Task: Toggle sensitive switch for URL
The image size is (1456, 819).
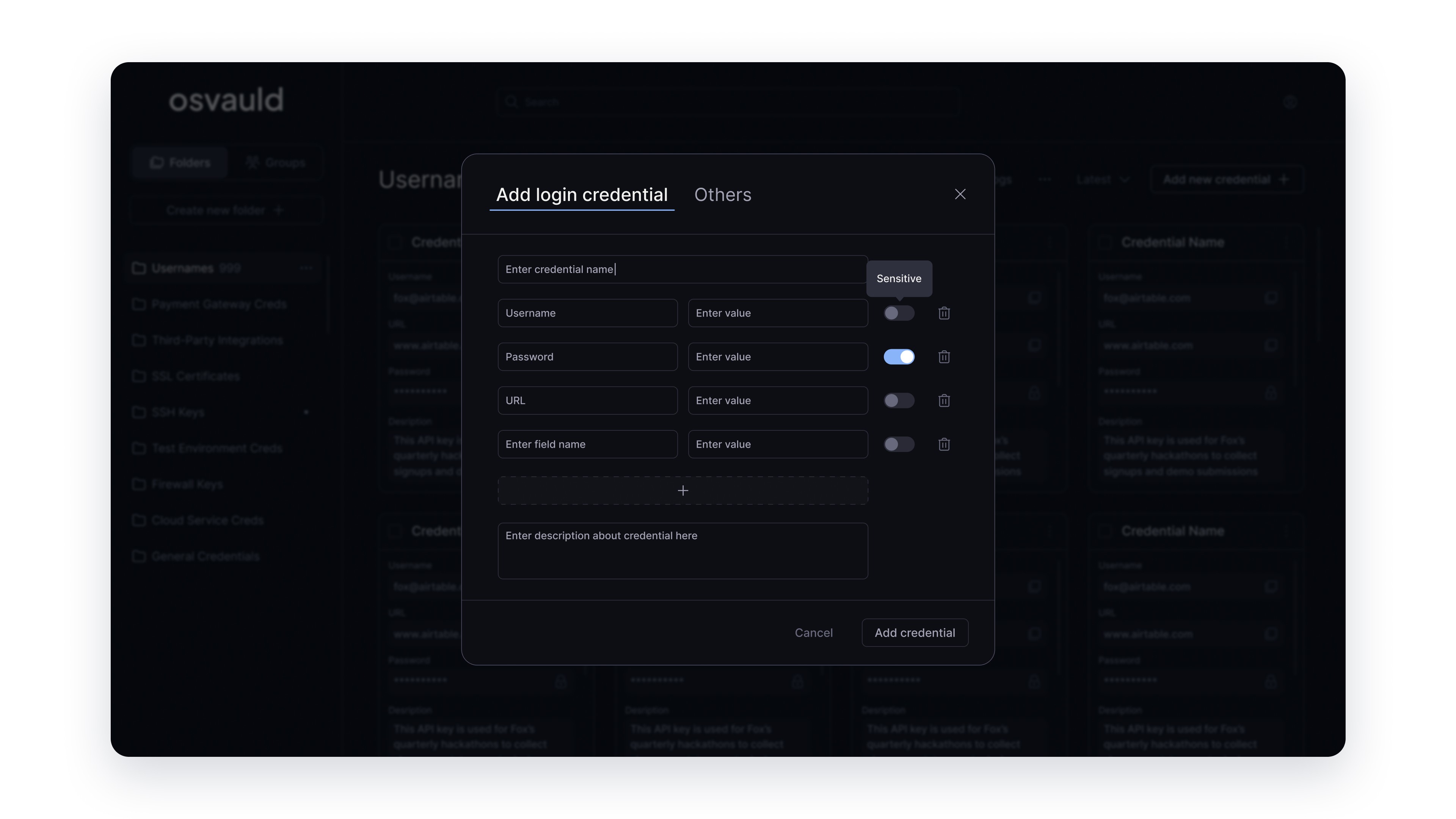Action: pyautogui.click(x=899, y=401)
